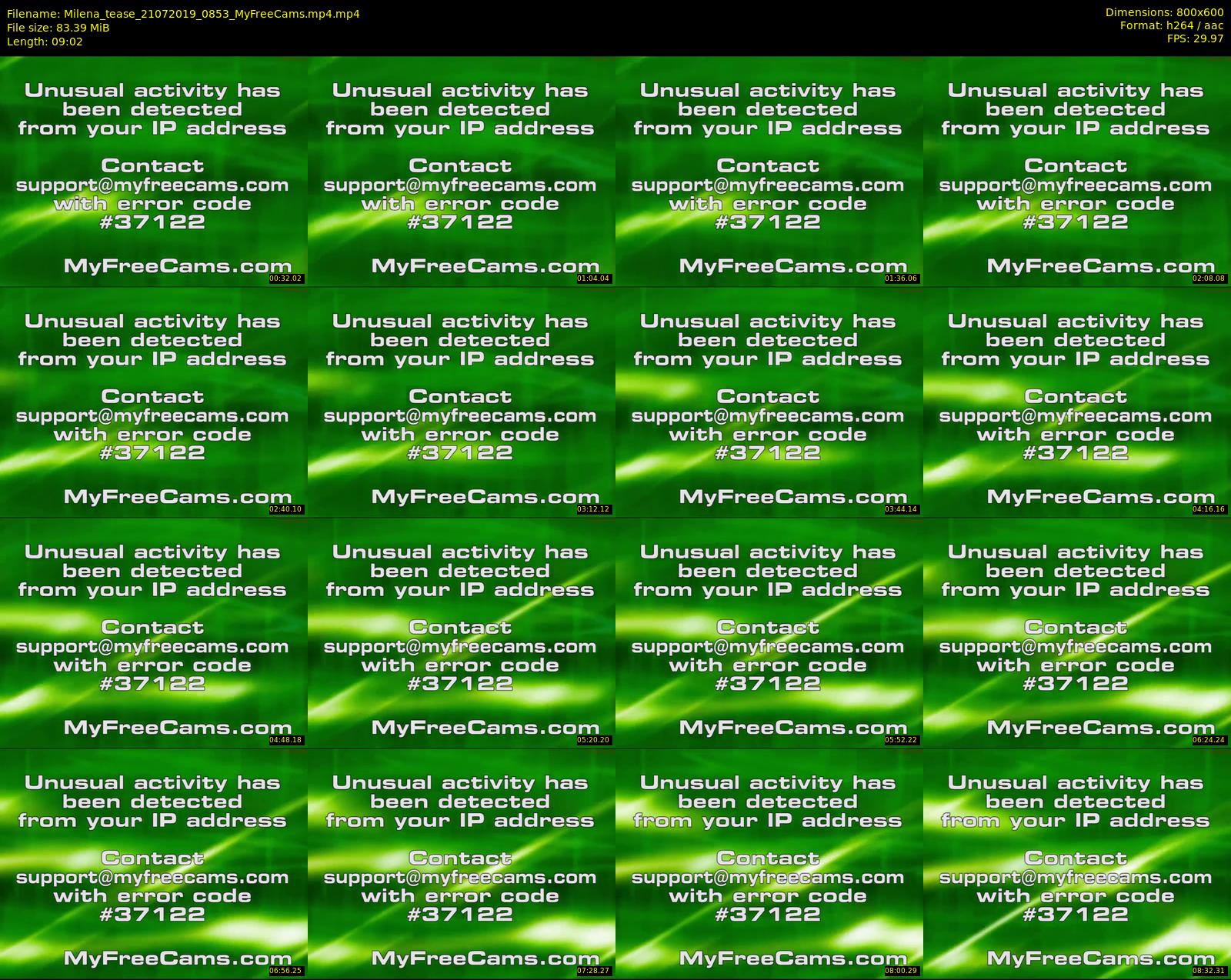Viewport: 1231px width, 980px height.
Task: Click the thumbnail marked 03:12.12
Action: click(461, 402)
